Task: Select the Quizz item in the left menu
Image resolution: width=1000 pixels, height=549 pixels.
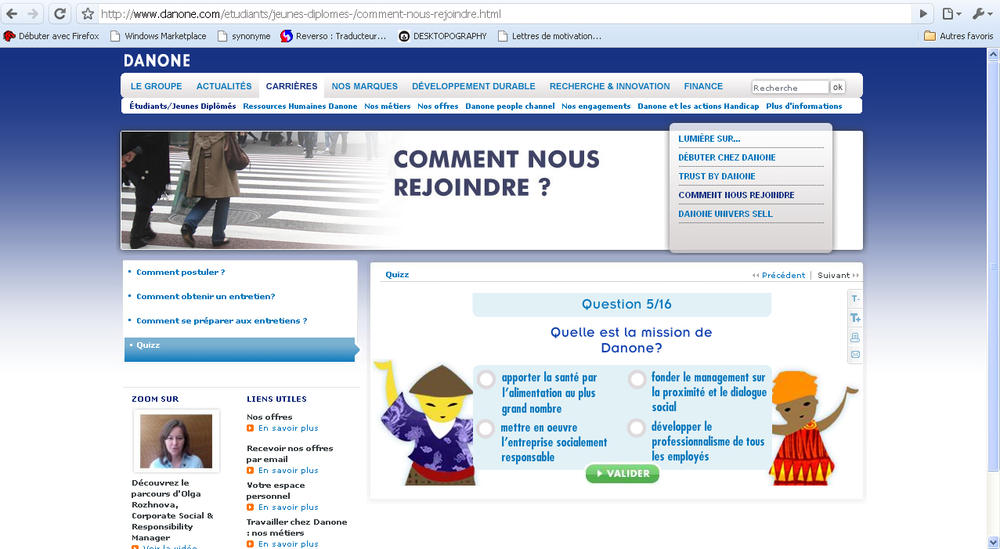Action: (240, 349)
